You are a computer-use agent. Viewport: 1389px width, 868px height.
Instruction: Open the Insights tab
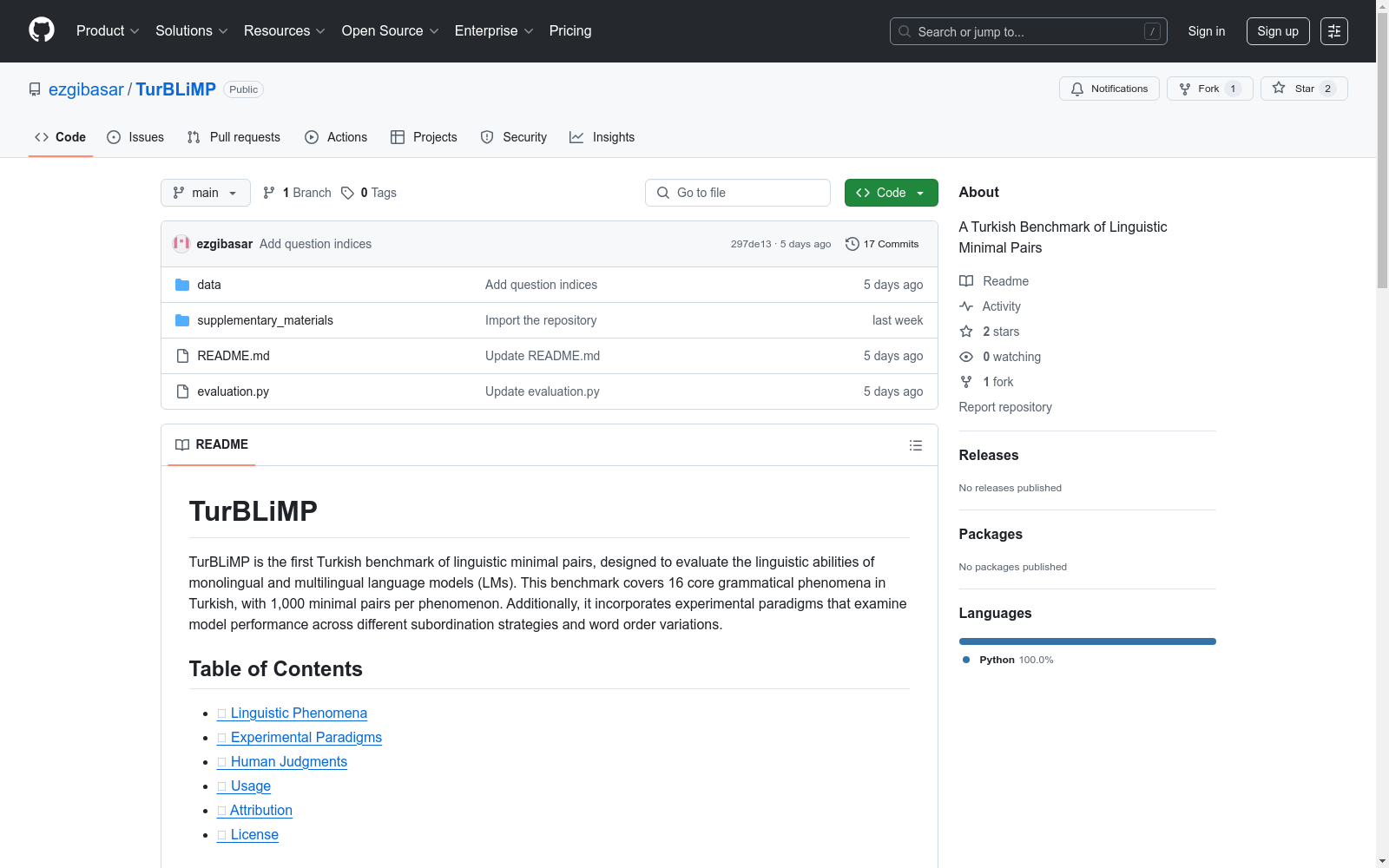602,137
